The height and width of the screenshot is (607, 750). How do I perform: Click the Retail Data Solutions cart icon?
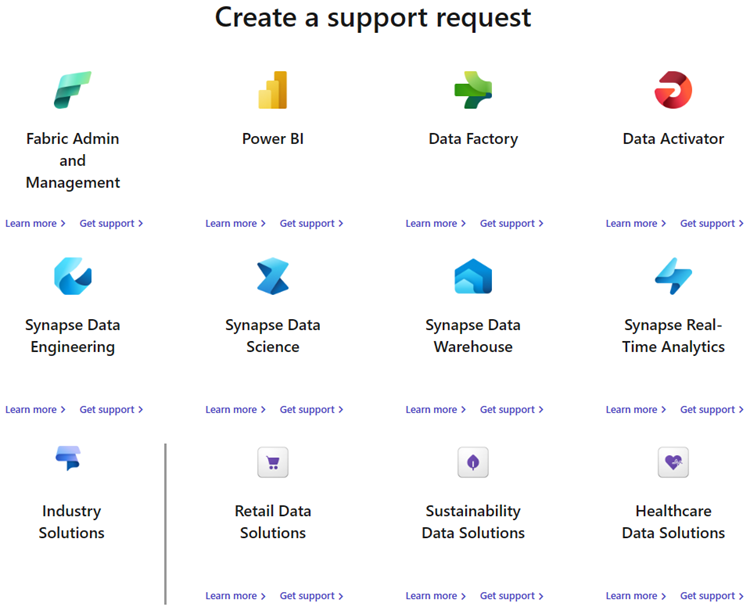click(273, 462)
